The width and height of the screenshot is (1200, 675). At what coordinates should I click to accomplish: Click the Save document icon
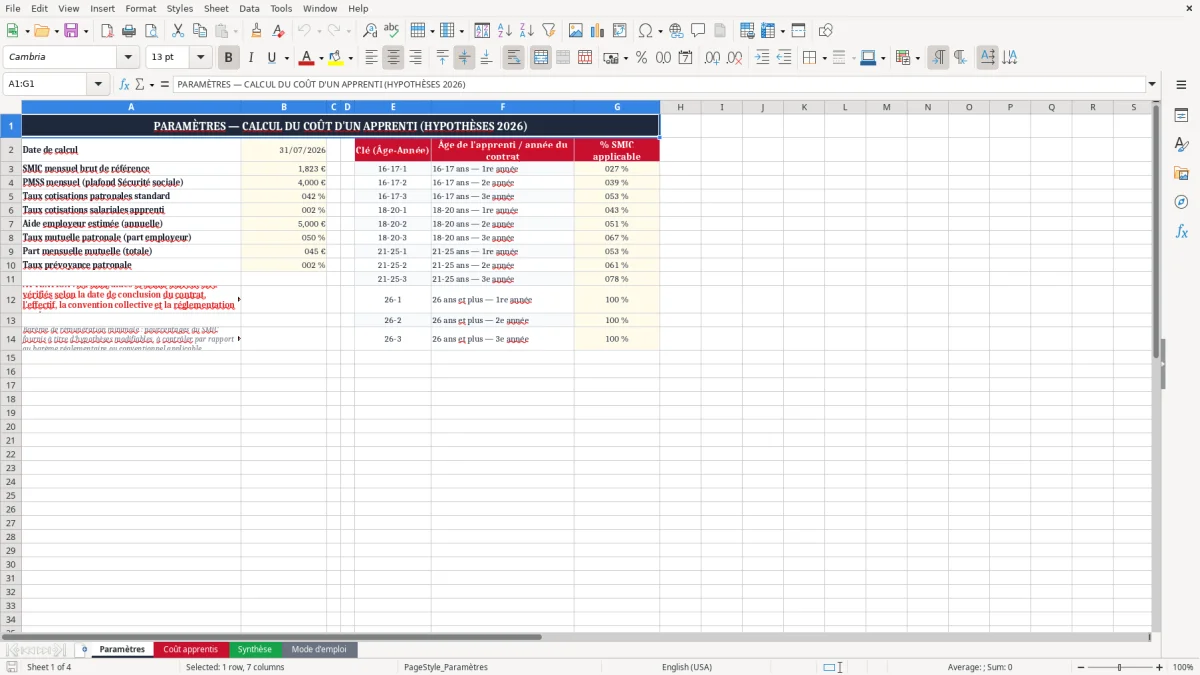(x=71, y=31)
